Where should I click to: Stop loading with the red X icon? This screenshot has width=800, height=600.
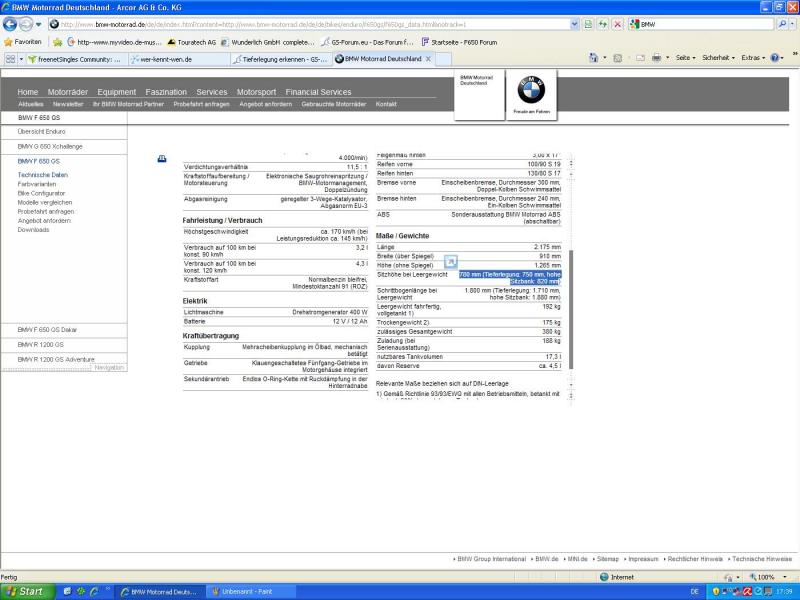coord(617,24)
